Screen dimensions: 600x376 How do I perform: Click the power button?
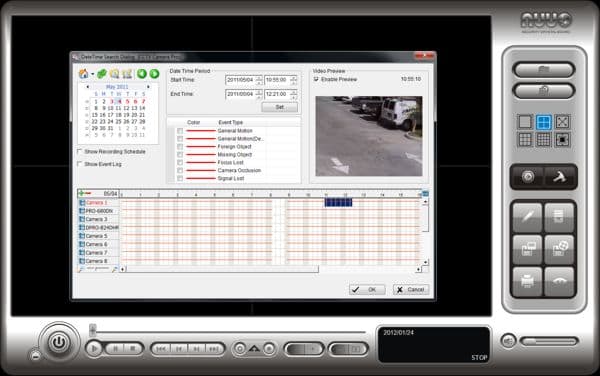(59, 342)
